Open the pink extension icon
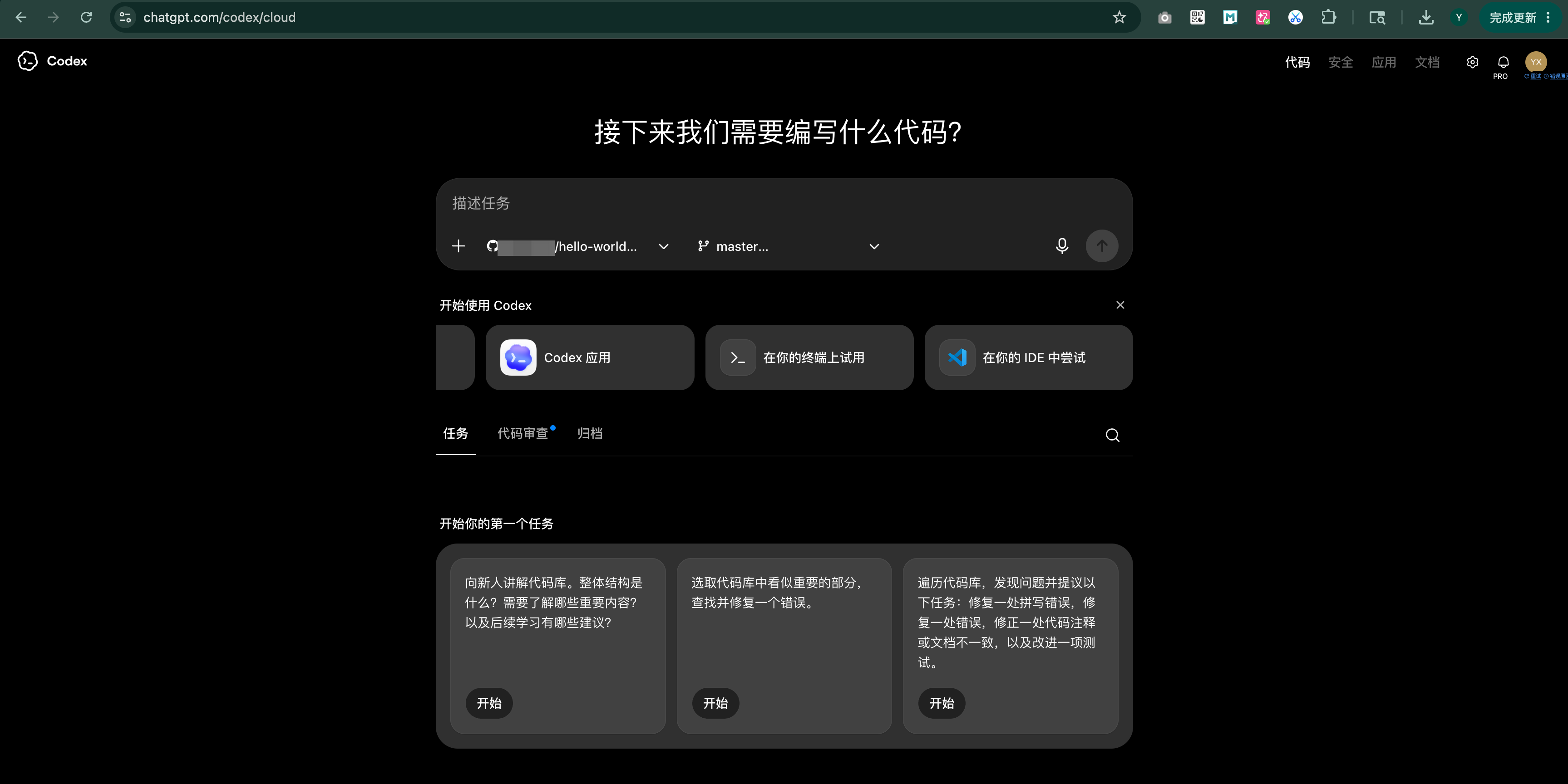Viewport: 1568px width, 784px height. tap(1263, 18)
